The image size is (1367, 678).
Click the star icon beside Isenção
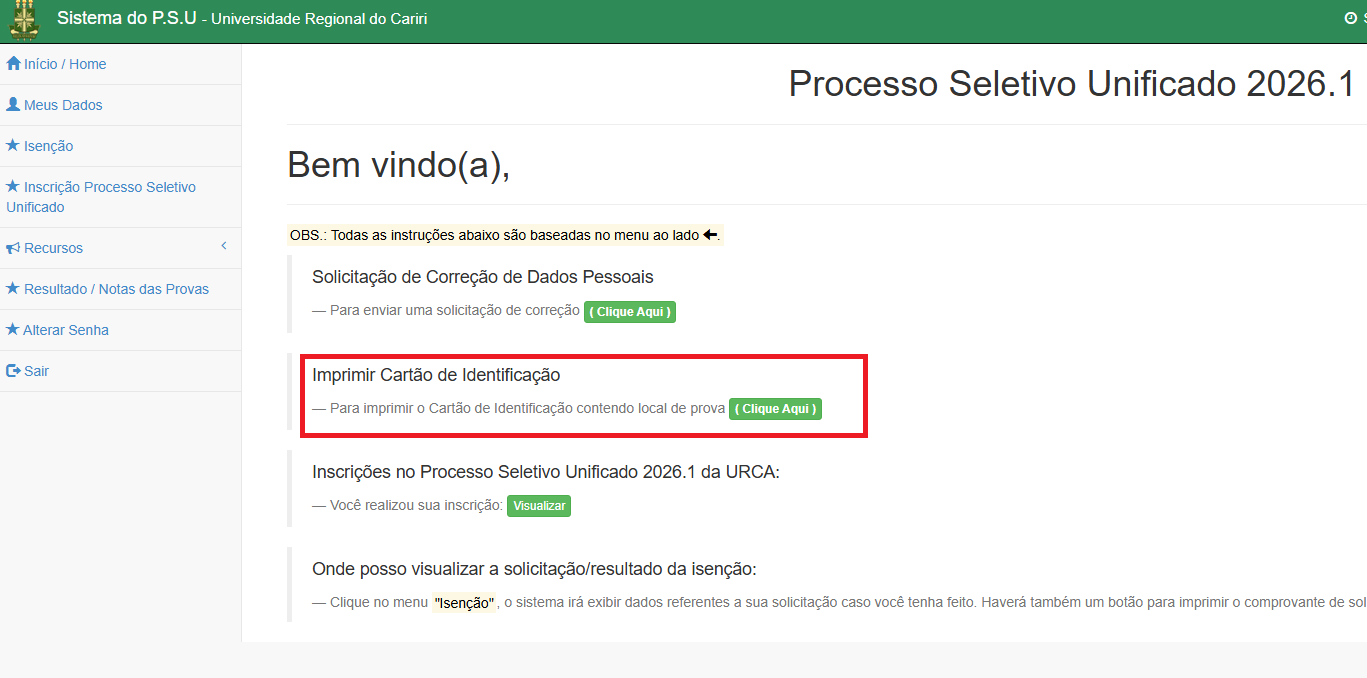click(x=13, y=146)
